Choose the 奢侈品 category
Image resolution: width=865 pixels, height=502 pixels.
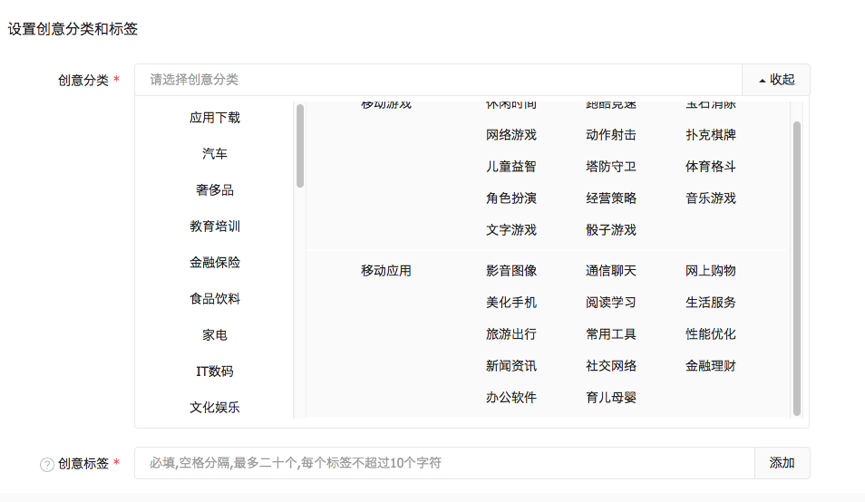(215, 190)
